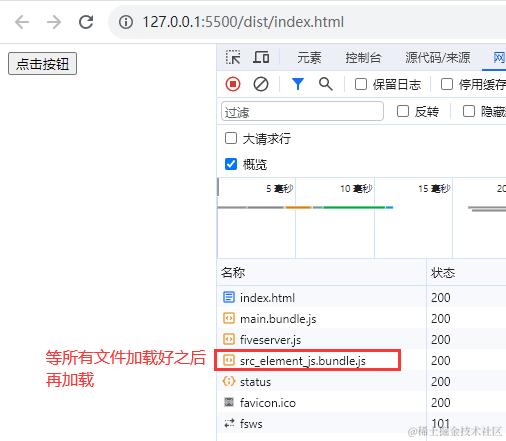Click the script icon beside src_element_js.bundle.js
Screen dimensions: 506x441
coord(229,360)
